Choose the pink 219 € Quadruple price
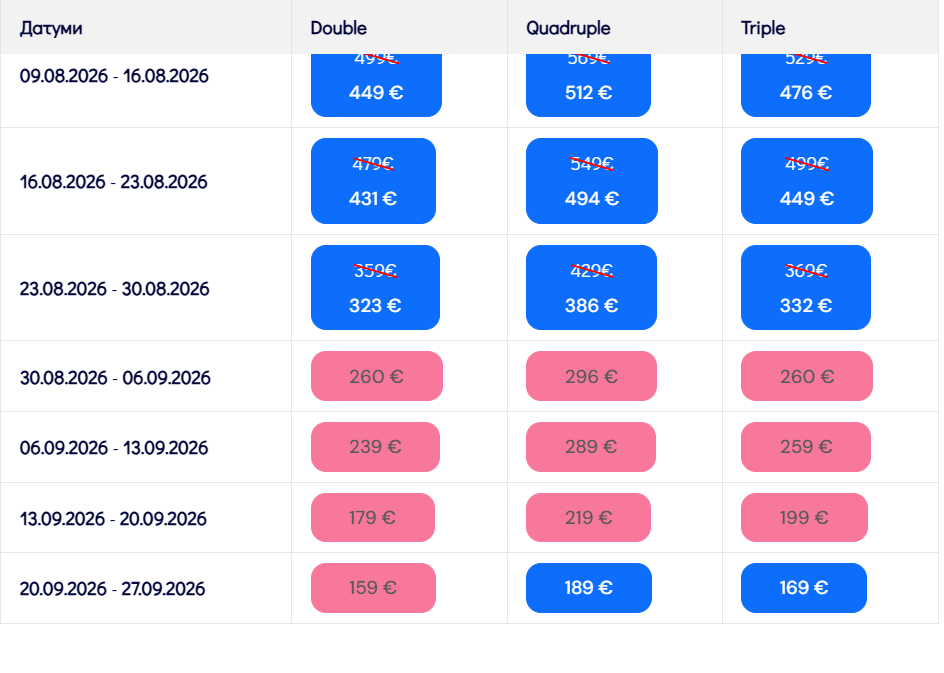Image resolution: width=944 pixels, height=673 pixels. point(588,518)
